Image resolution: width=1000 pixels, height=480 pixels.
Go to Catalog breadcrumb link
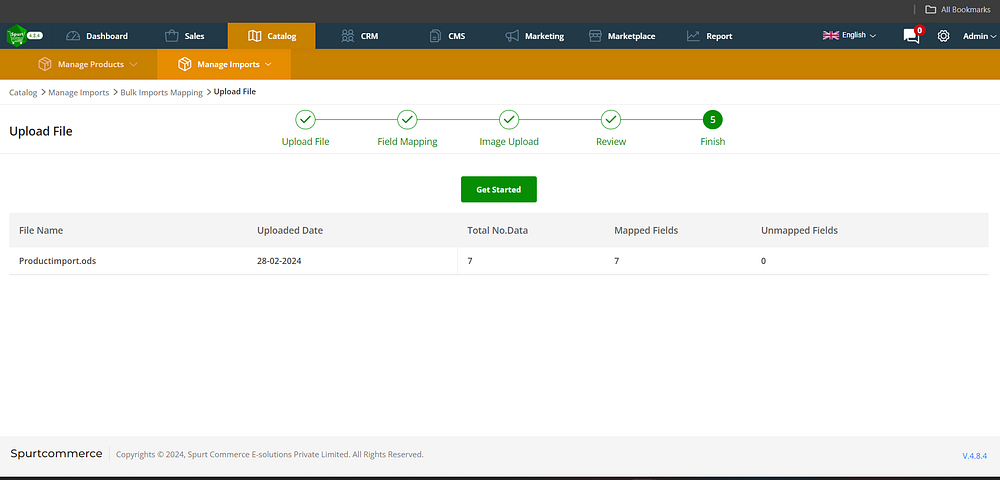pos(23,92)
